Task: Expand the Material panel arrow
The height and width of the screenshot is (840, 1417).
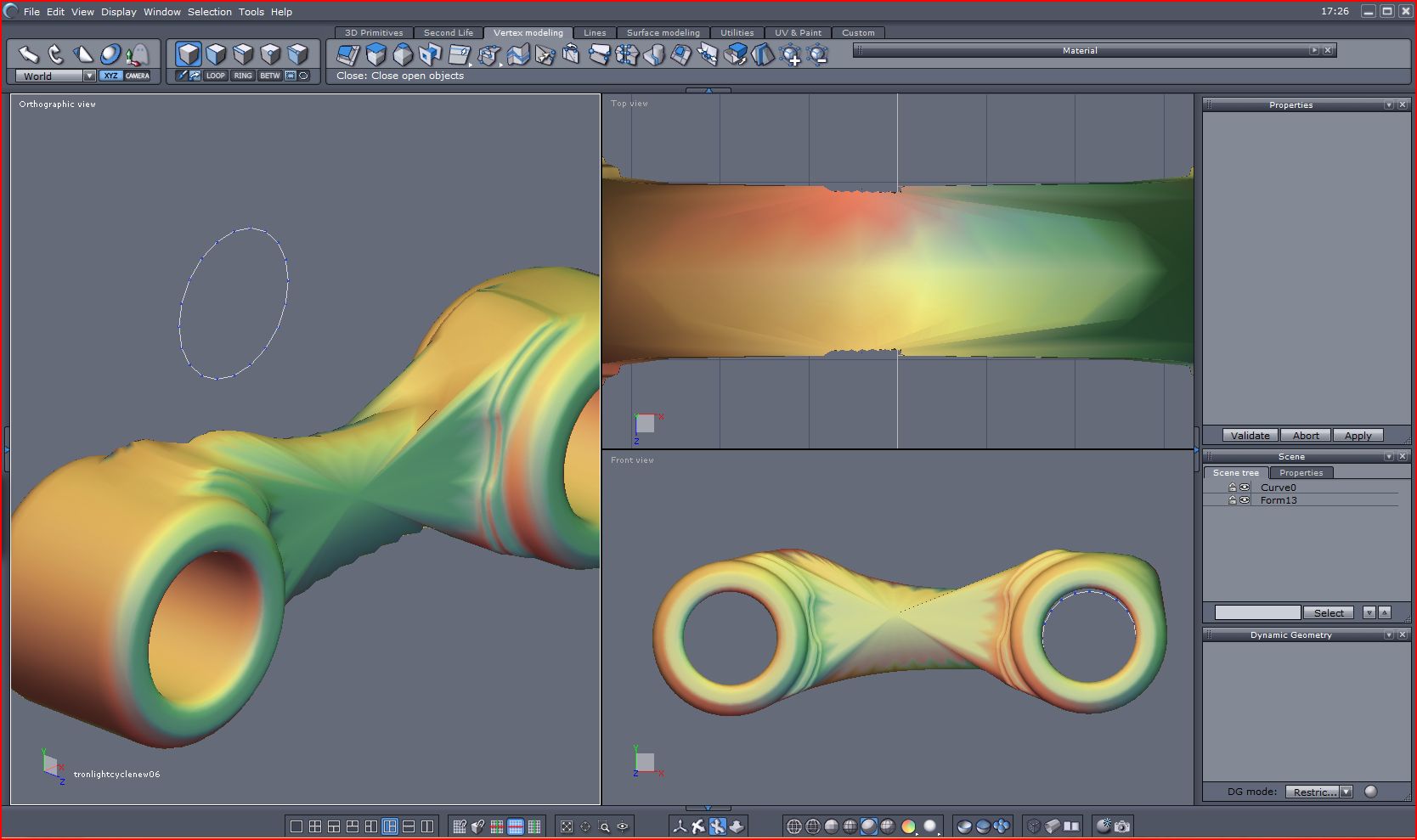Action: (x=1314, y=51)
